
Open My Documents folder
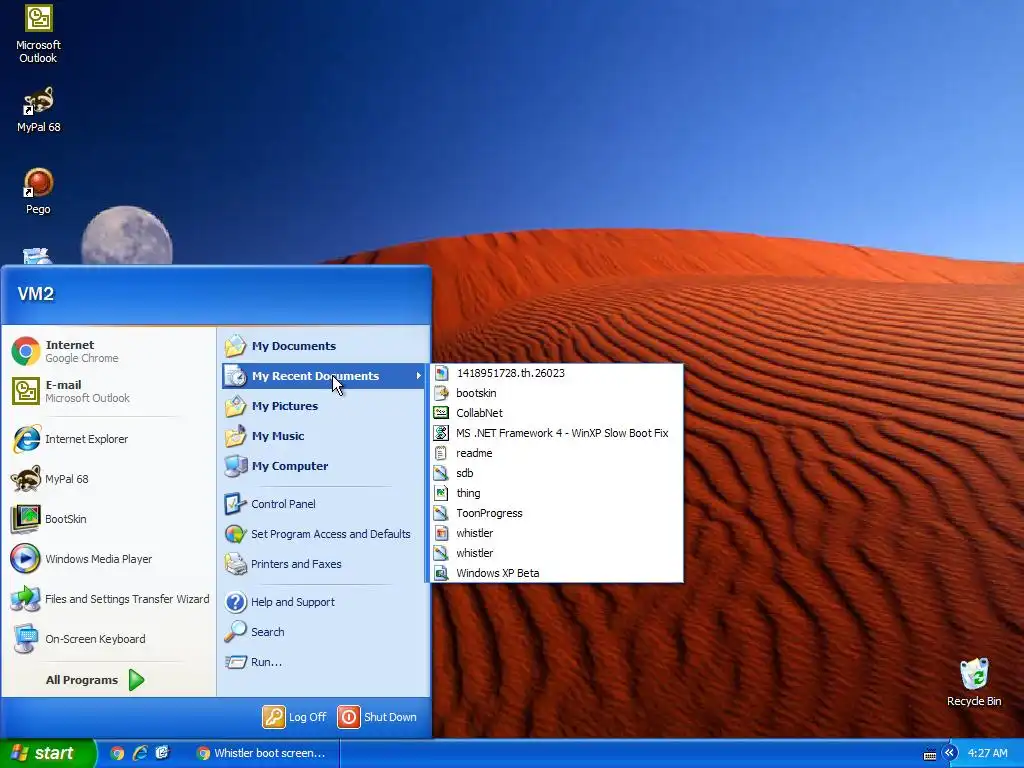pyautogui.click(x=323, y=346)
